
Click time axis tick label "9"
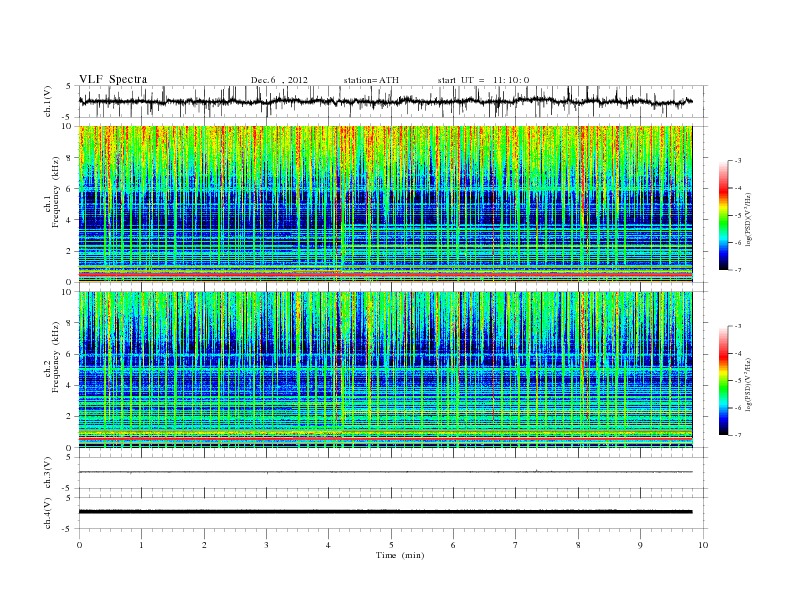[640, 545]
